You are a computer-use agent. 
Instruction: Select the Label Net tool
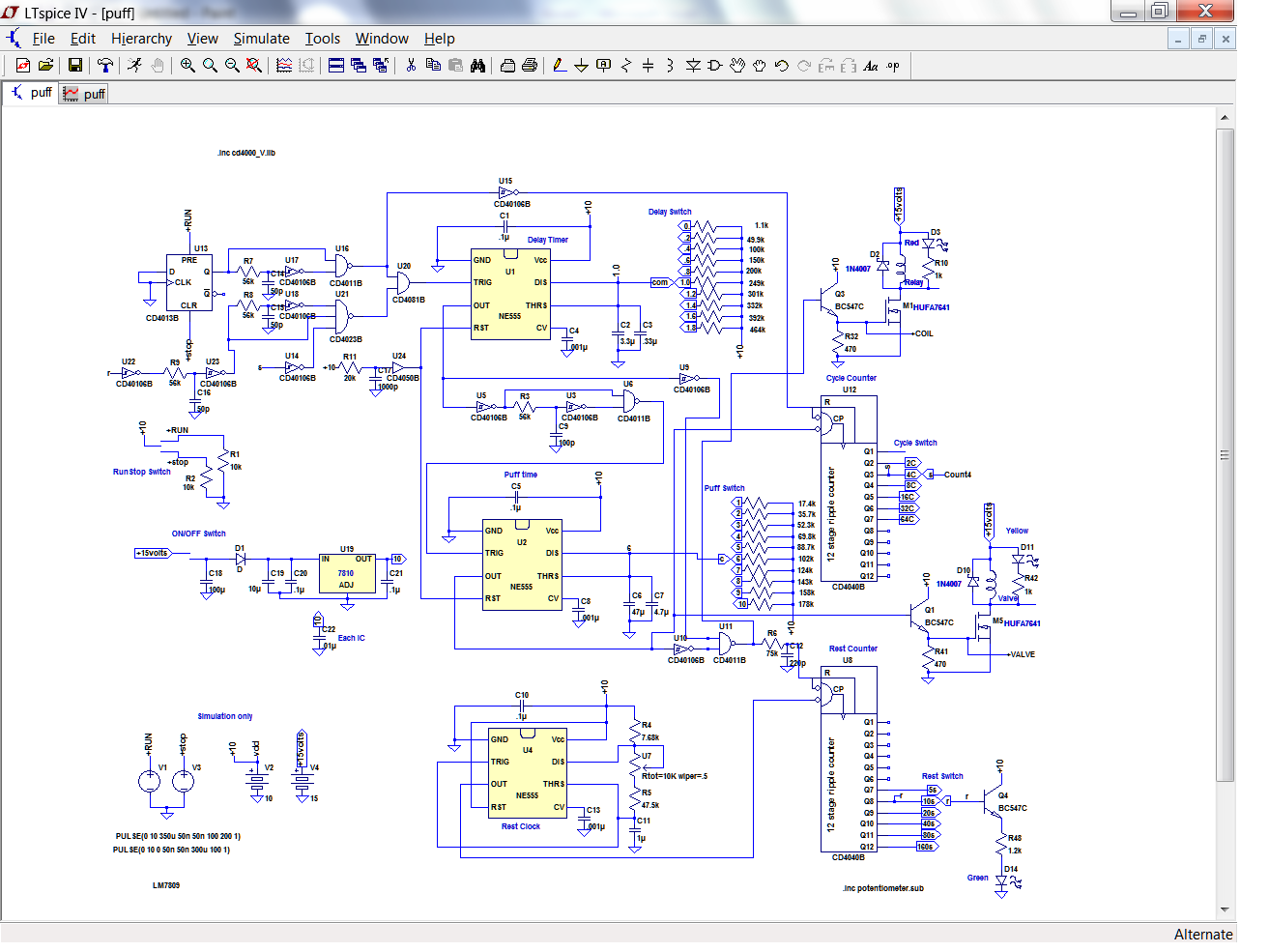pos(604,66)
